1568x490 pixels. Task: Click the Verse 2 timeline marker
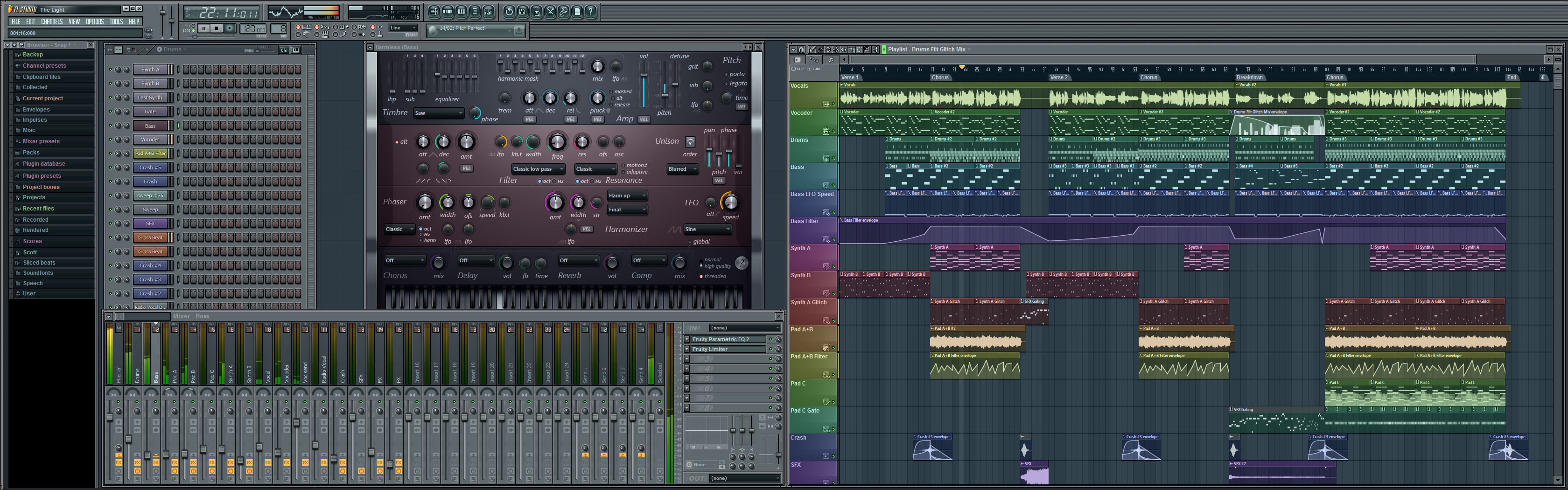tap(1058, 78)
